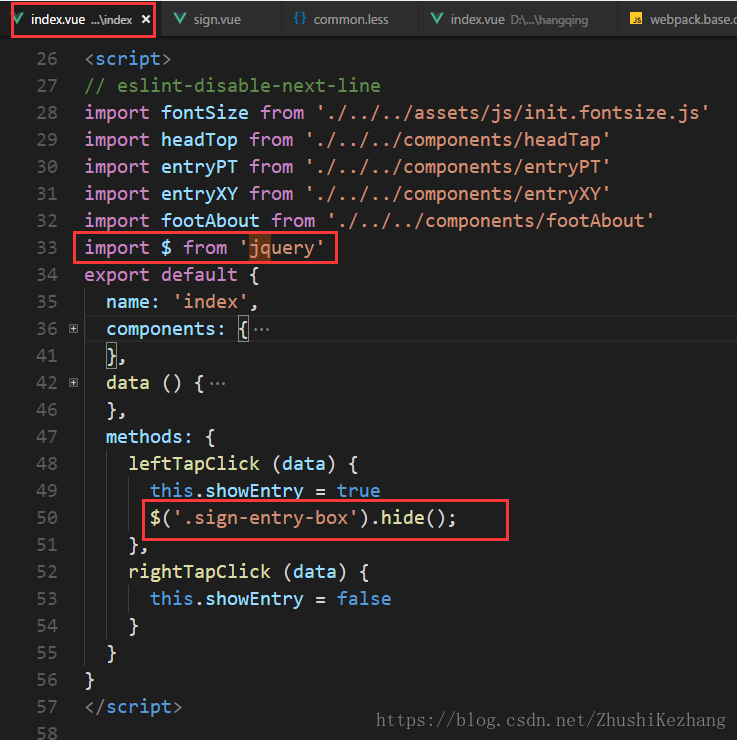
Task: Click the Vue icon on the hangqing index.vue tab
Action: [x=436, y=19]
